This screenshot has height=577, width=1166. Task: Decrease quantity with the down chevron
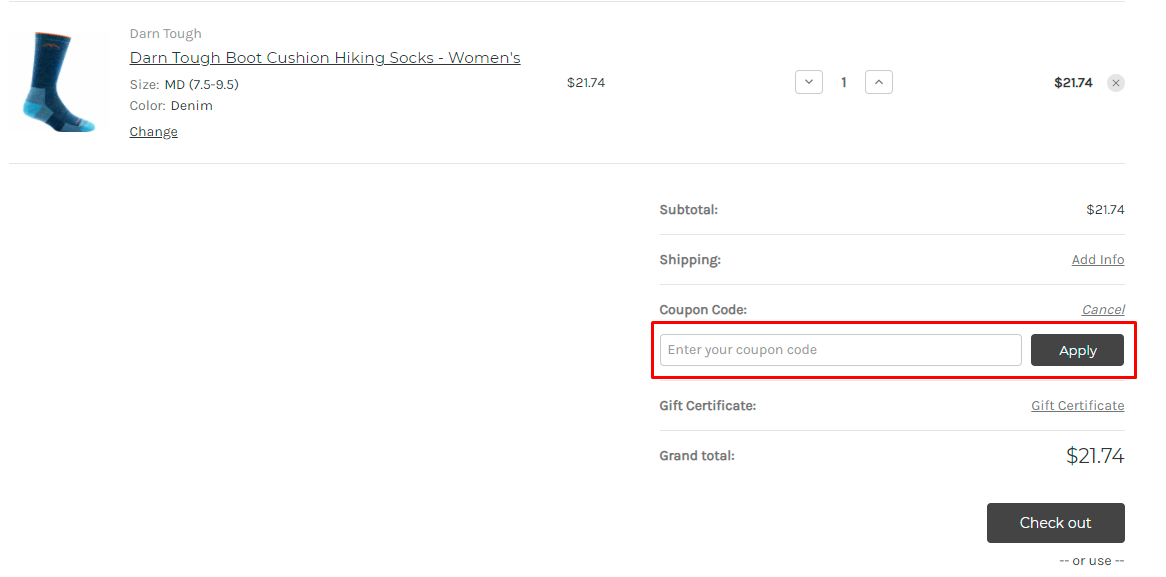809,82
